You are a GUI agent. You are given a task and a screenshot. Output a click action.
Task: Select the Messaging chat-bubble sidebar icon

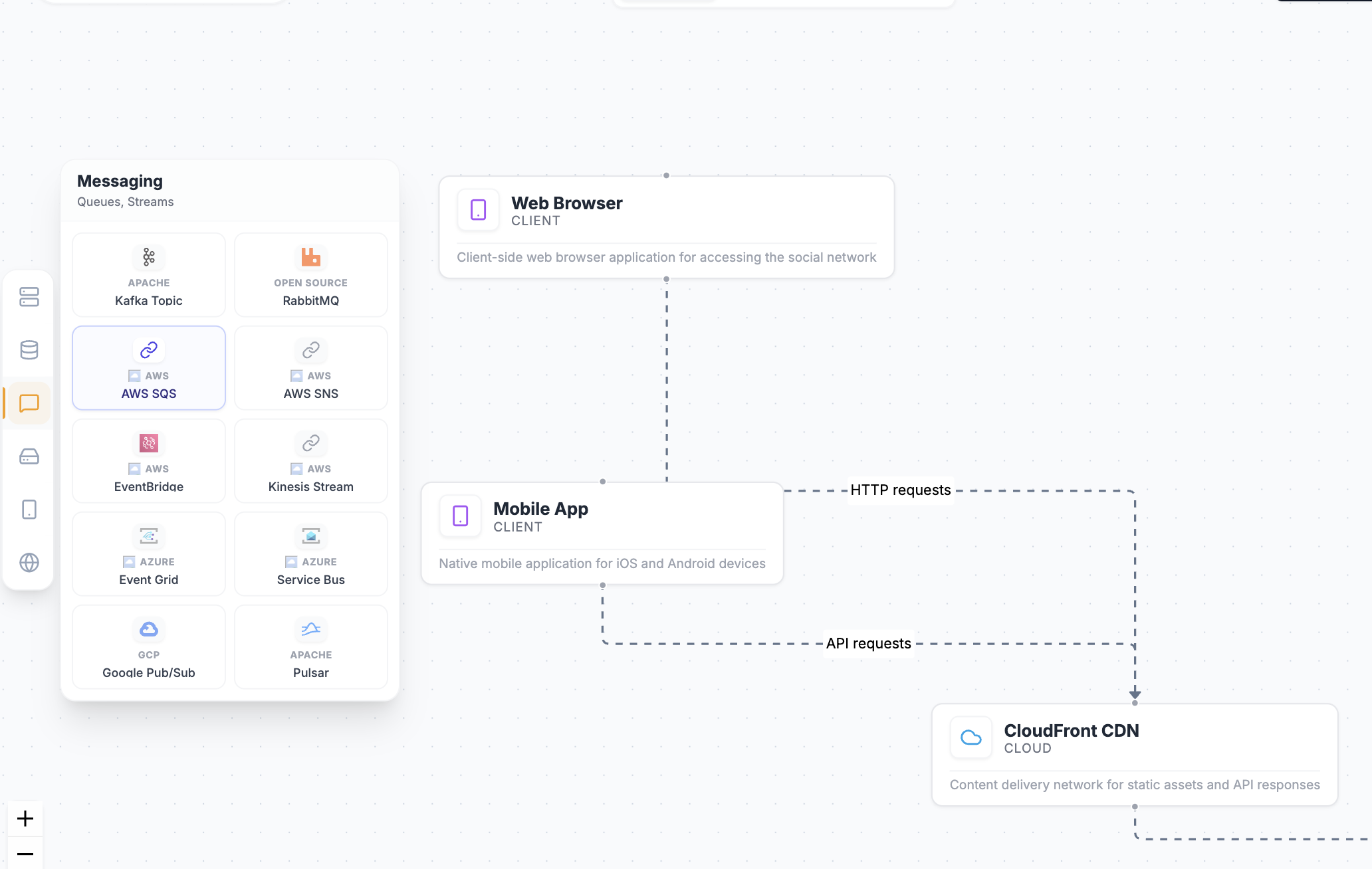tap(29, 403)
